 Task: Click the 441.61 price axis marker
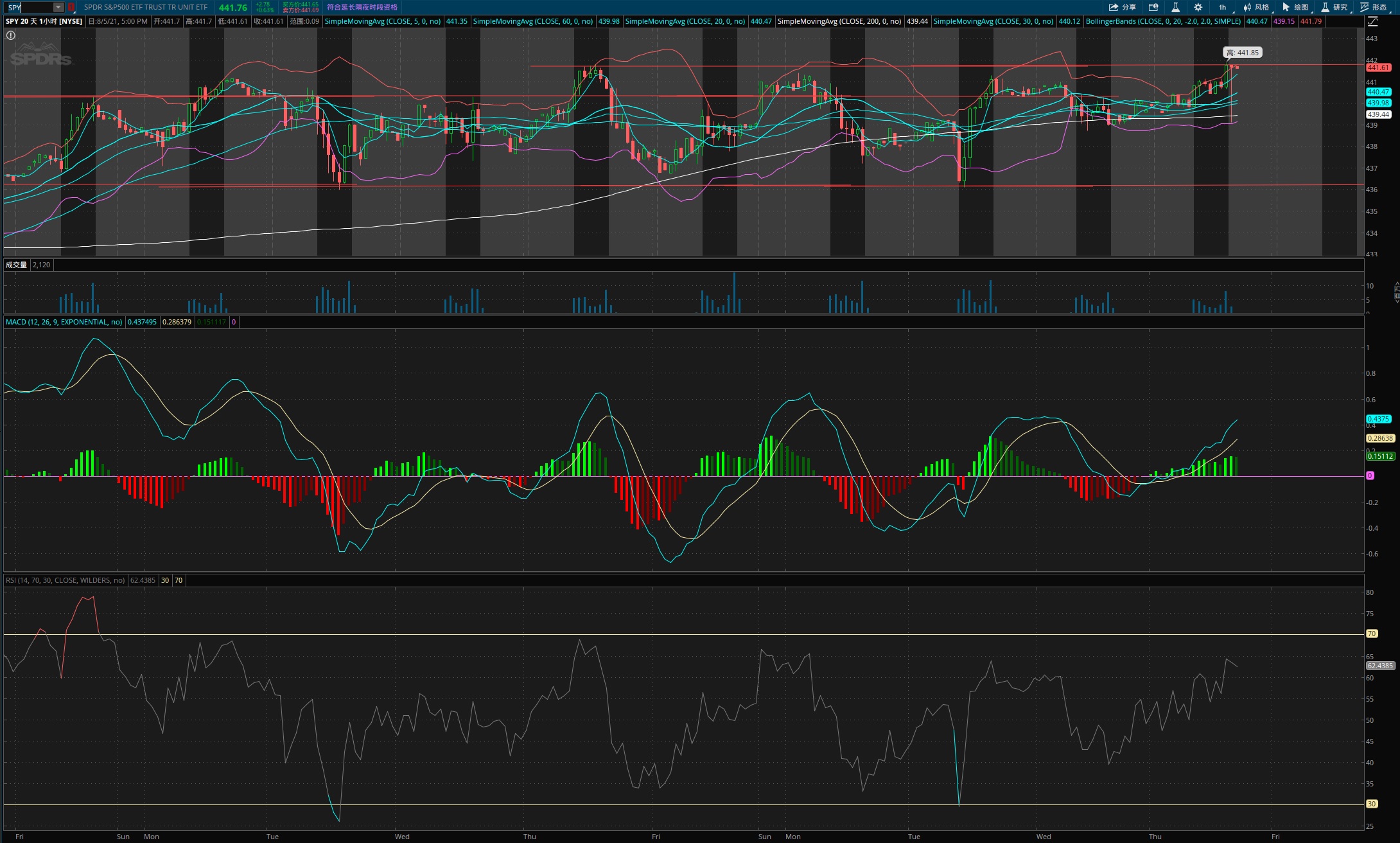point(1378,67)
